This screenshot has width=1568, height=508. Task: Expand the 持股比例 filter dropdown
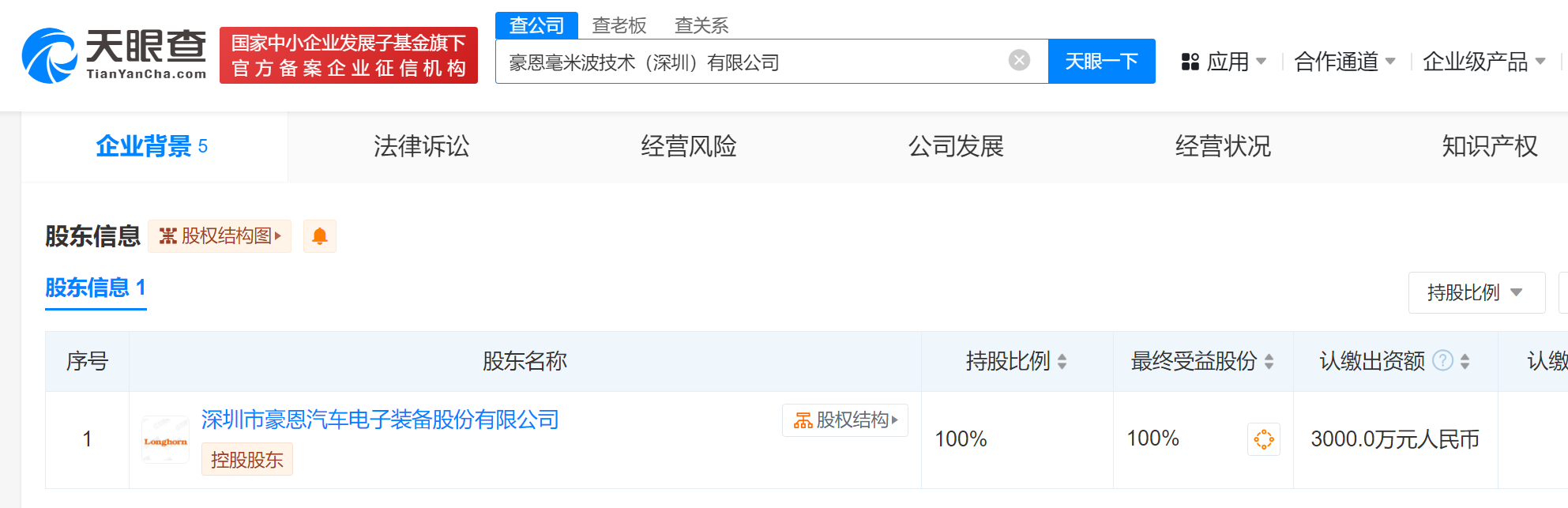(x=1476, y=293)
